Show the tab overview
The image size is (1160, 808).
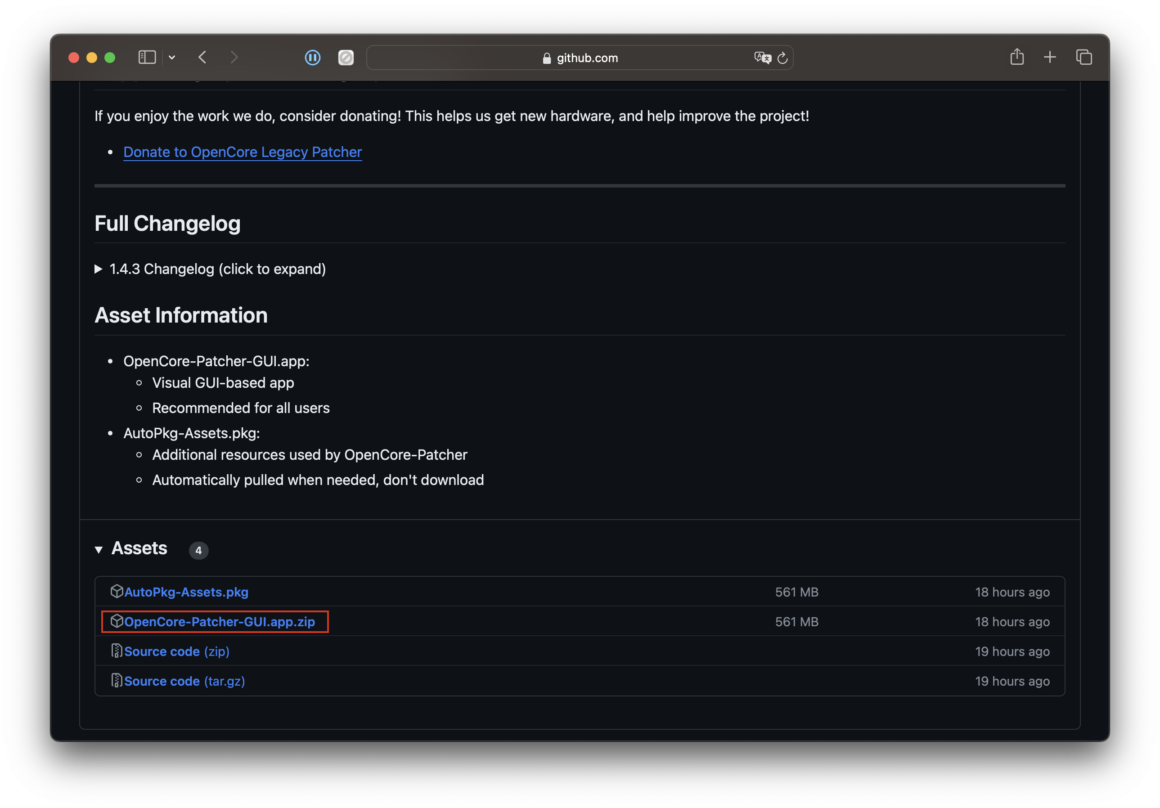click(x=1084, y=57)
